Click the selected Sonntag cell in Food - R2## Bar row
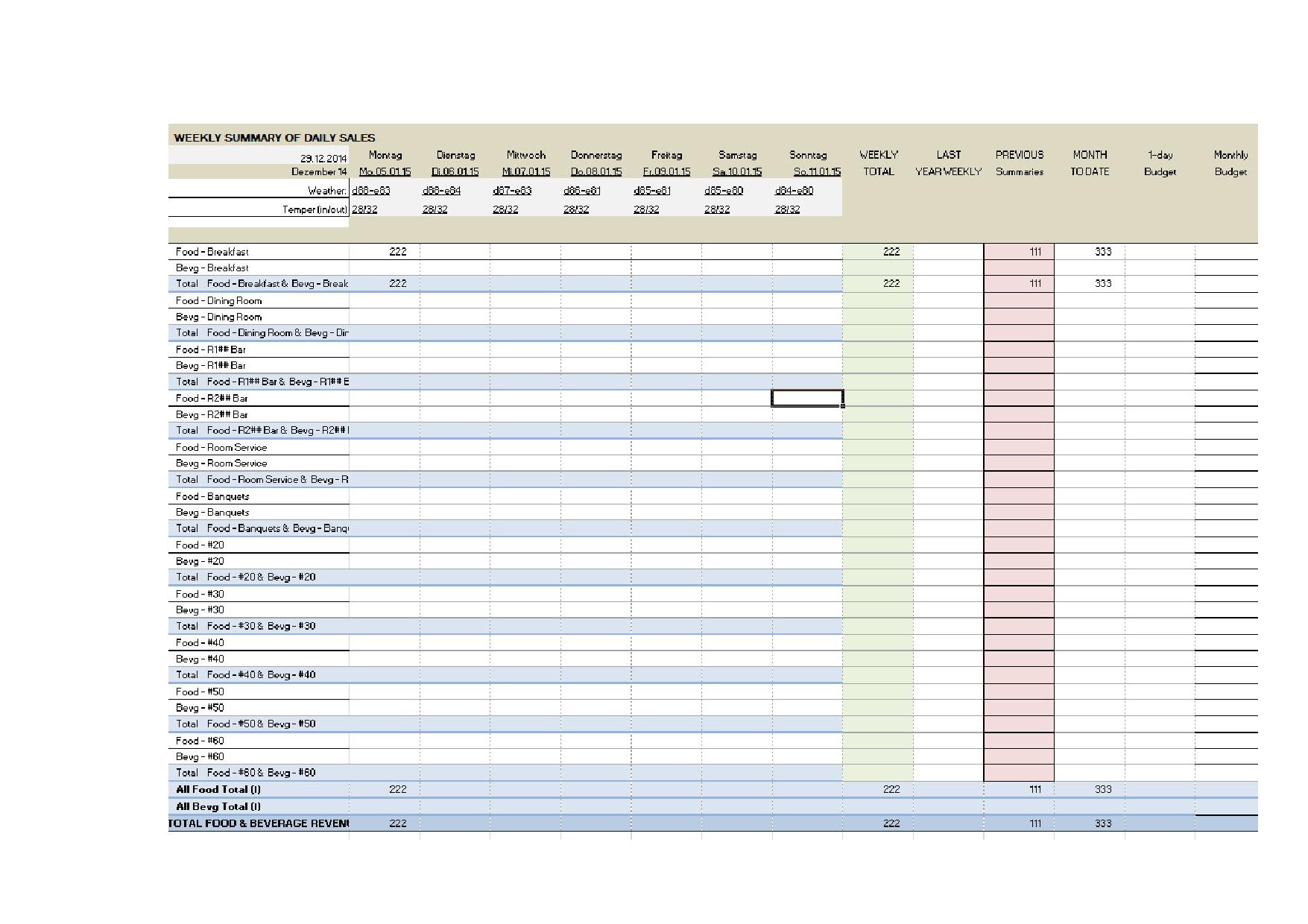The image size is (1308, 924). (x=807, y=399)
